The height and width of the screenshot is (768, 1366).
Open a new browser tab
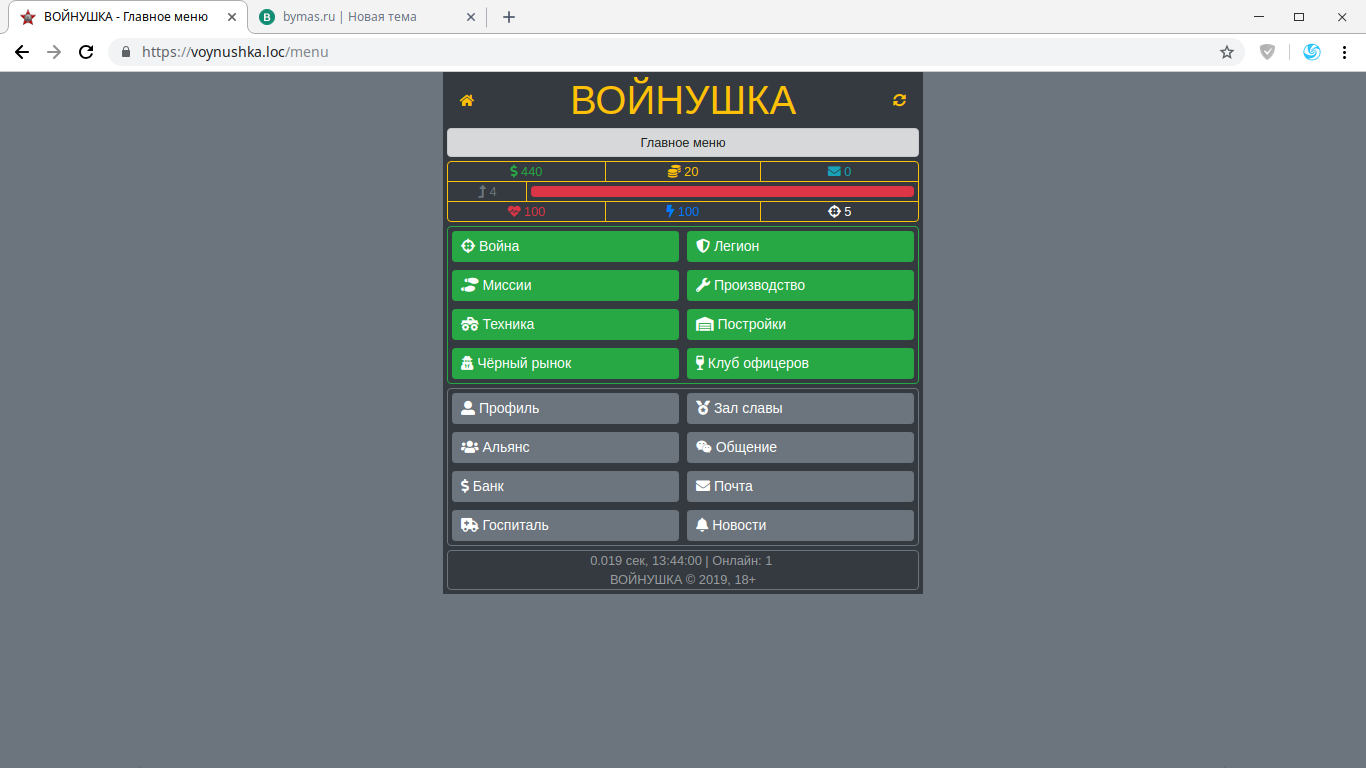509,17
